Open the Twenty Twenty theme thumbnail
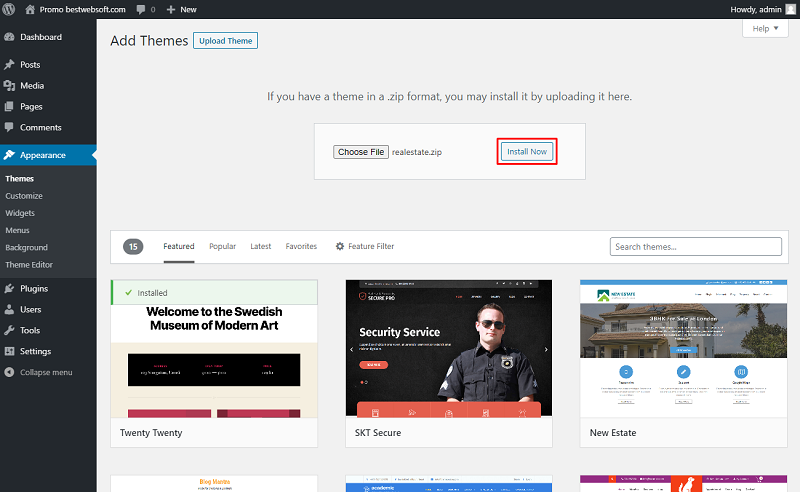 click(214, 349)
